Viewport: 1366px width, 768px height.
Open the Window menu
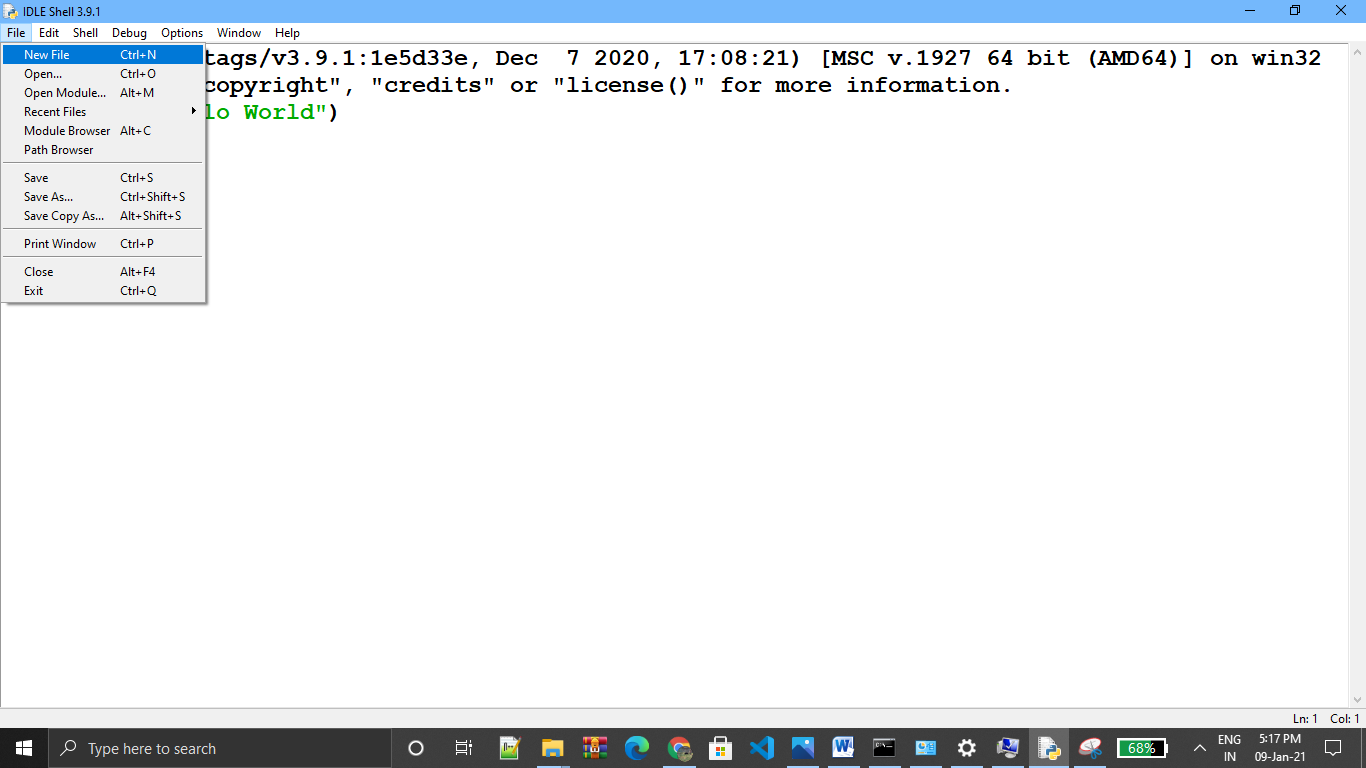pyautogui.click(x=239, y=33)
